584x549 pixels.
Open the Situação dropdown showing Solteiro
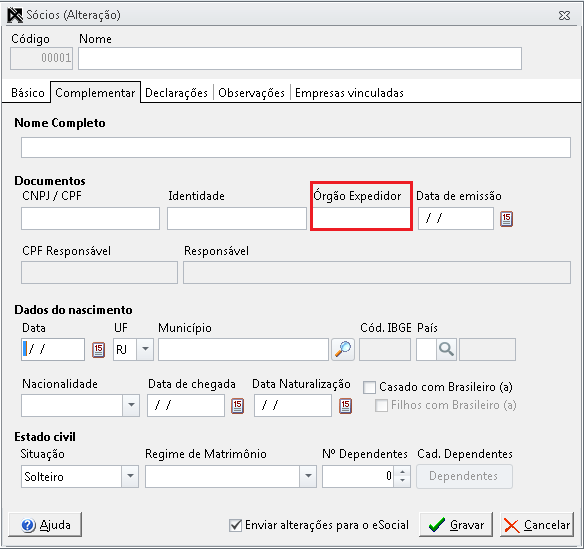point(130,476)
